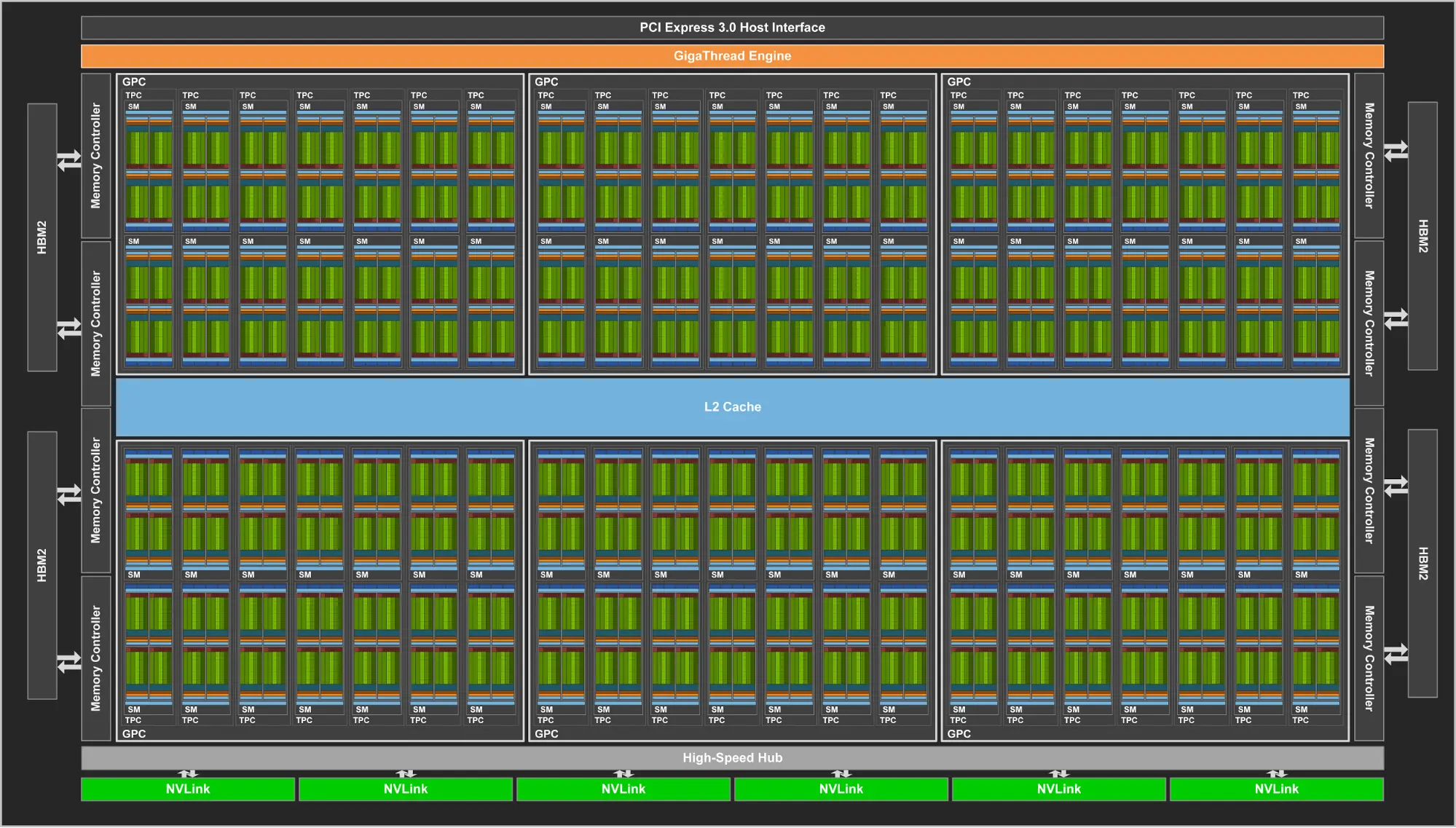Select the third Memory Controller on the right side
1456x828 pixels.
tap(1369, 490)
